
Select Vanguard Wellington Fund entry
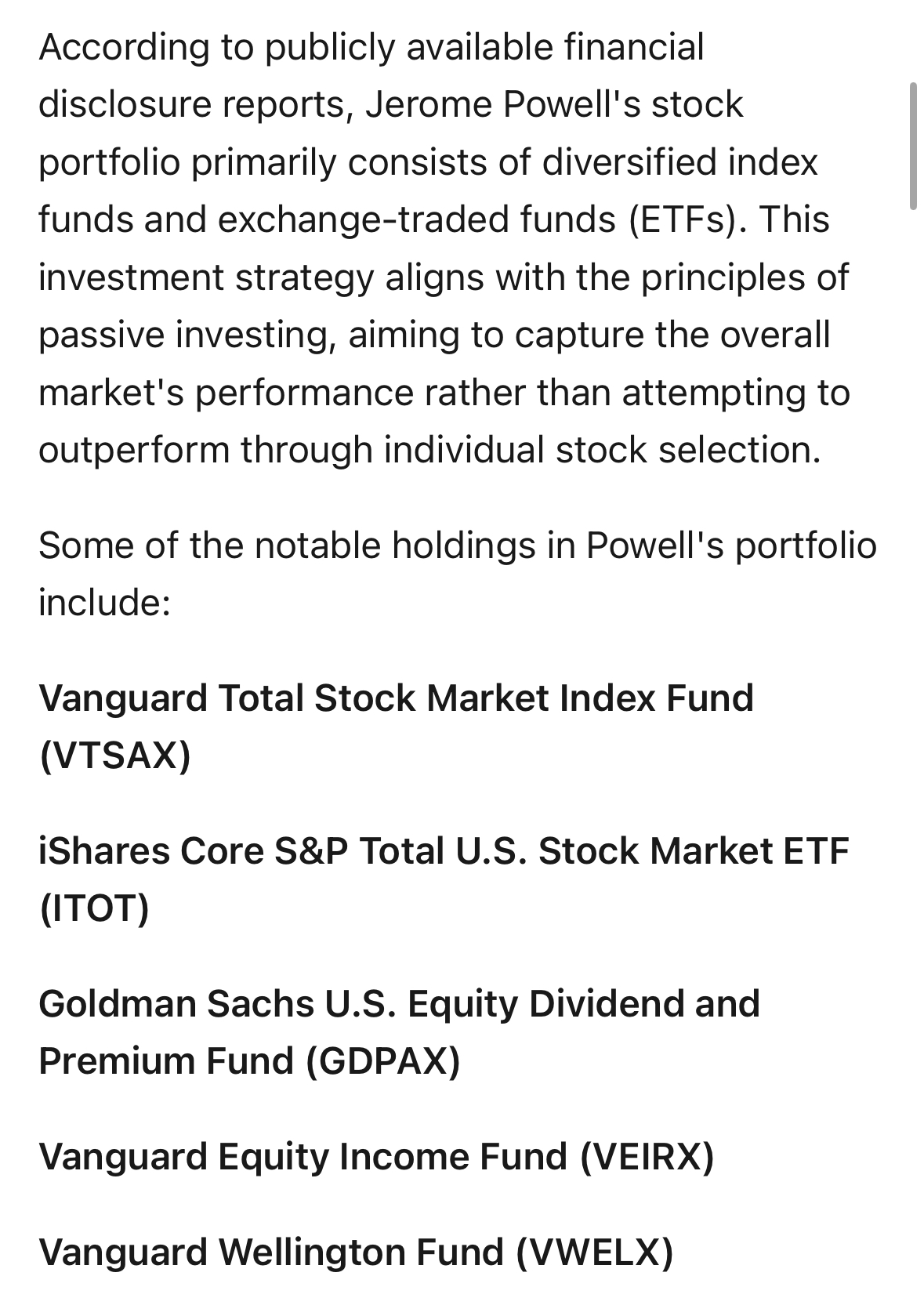coord(356,1252)
